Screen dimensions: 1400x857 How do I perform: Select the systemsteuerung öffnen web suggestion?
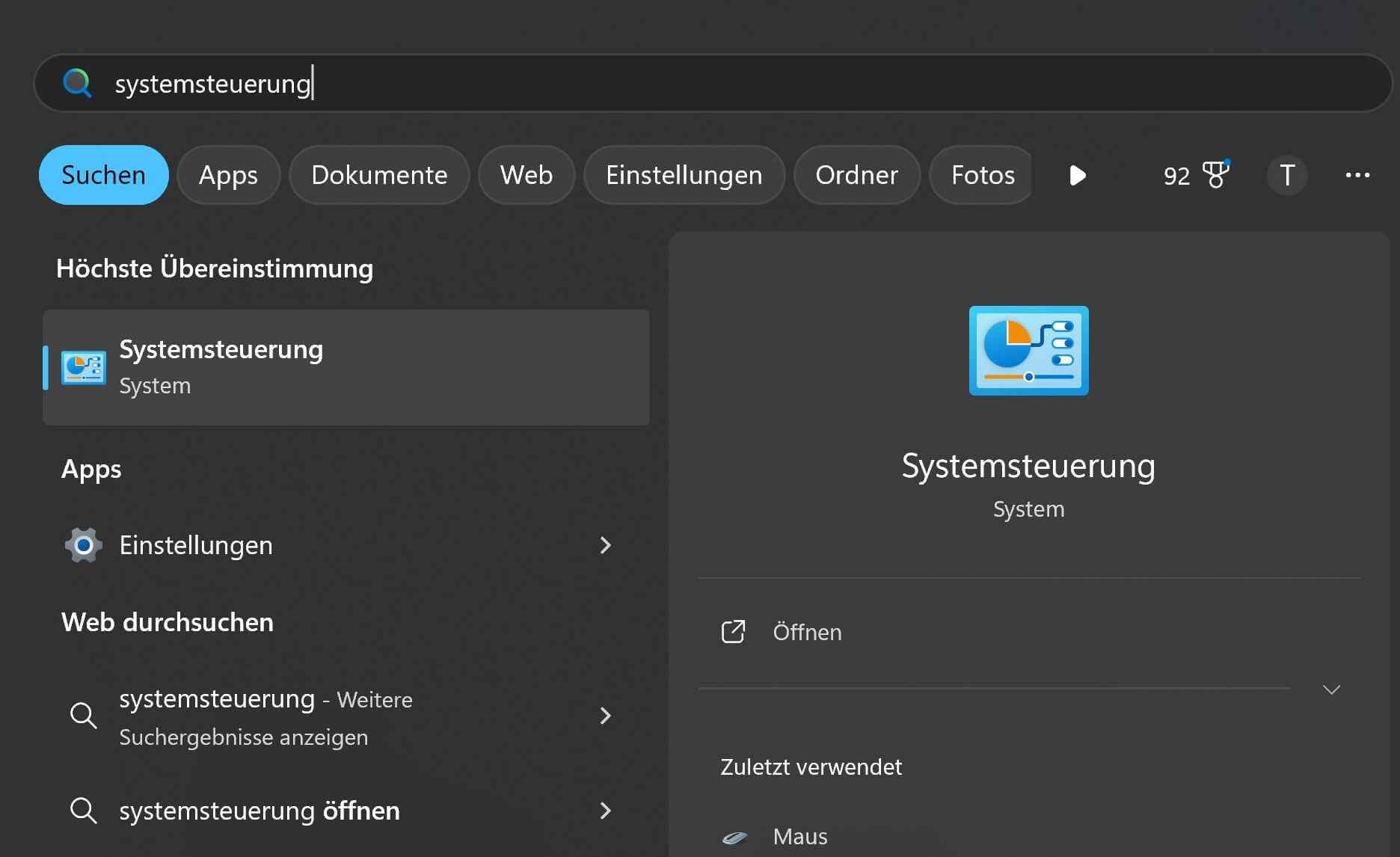pos(260,811)
